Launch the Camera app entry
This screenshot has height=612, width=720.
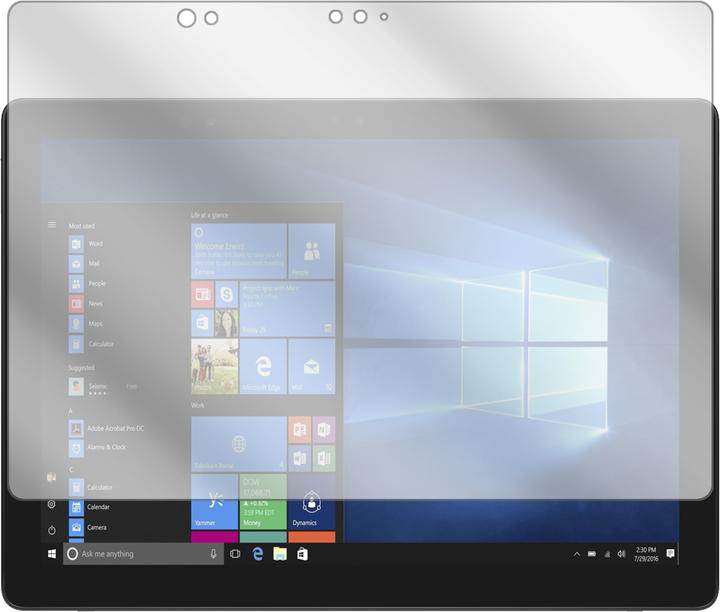click(88, 528)
